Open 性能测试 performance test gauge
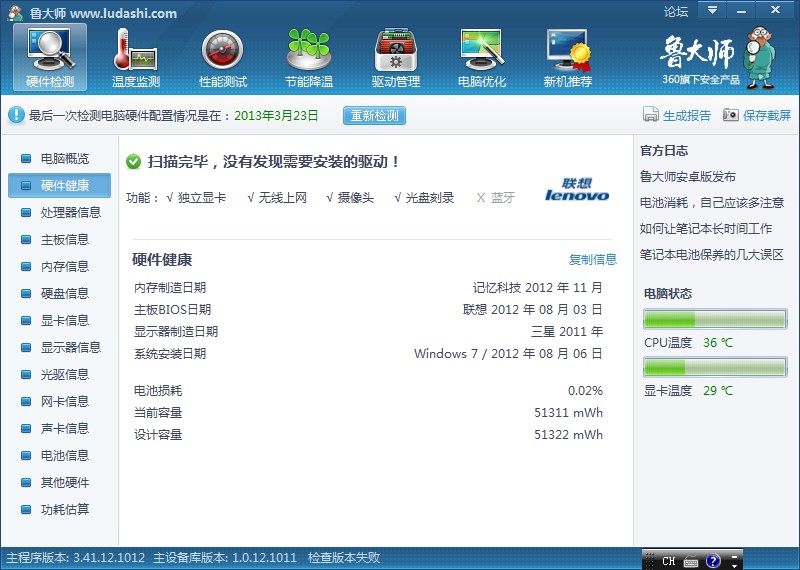 click(x=222, y=49)
